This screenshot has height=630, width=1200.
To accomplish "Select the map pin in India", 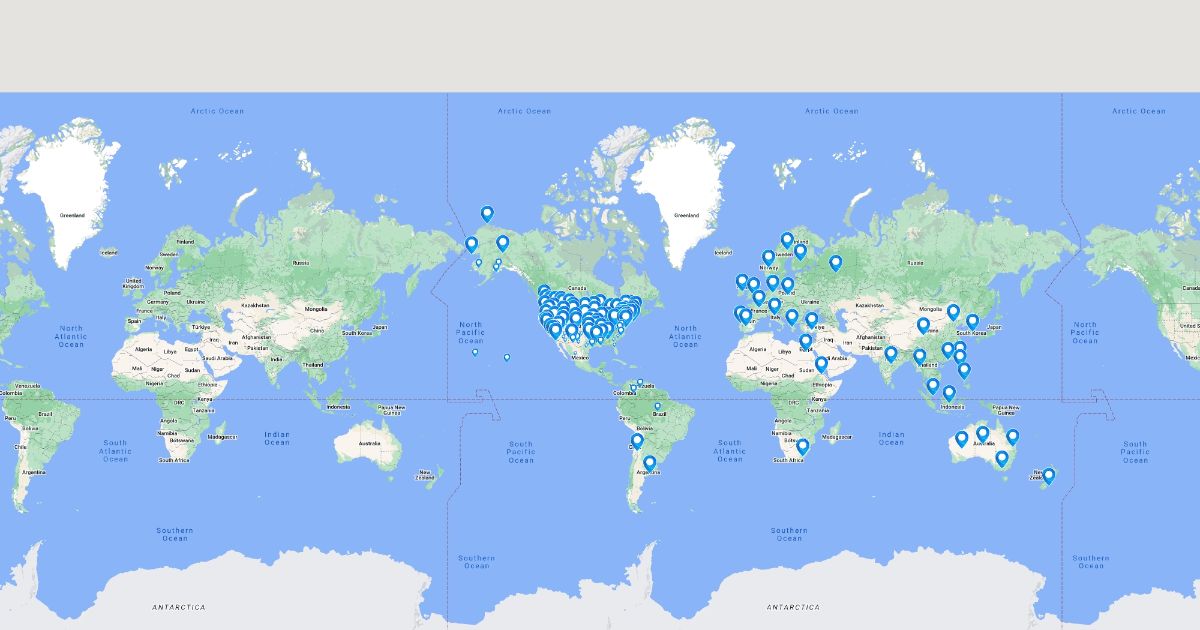I will [x=890, y=353].
